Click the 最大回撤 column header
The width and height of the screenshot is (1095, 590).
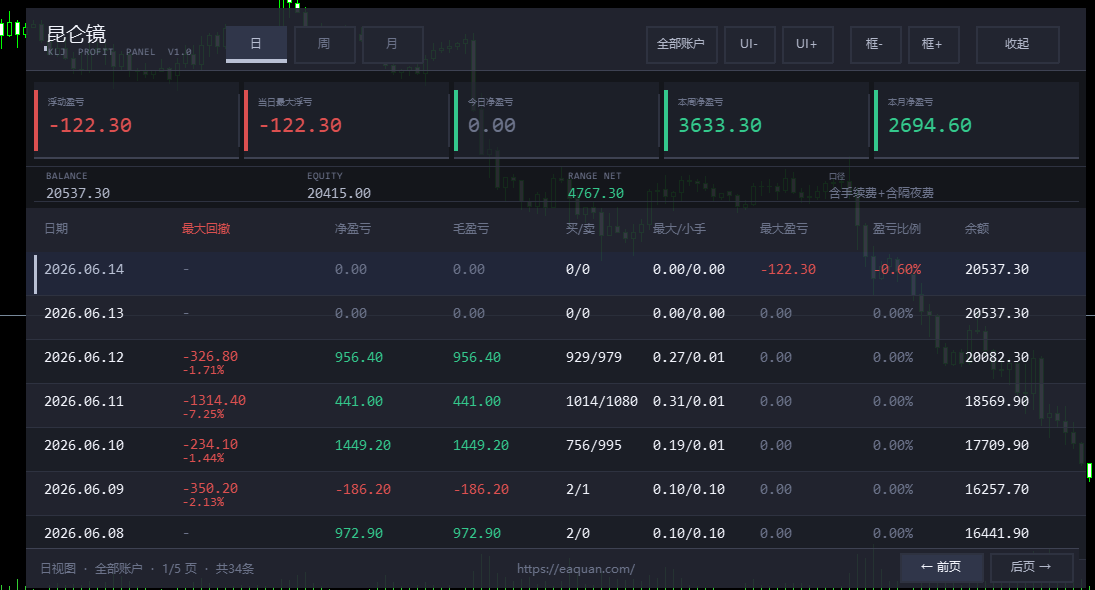[x=206, y=229]
